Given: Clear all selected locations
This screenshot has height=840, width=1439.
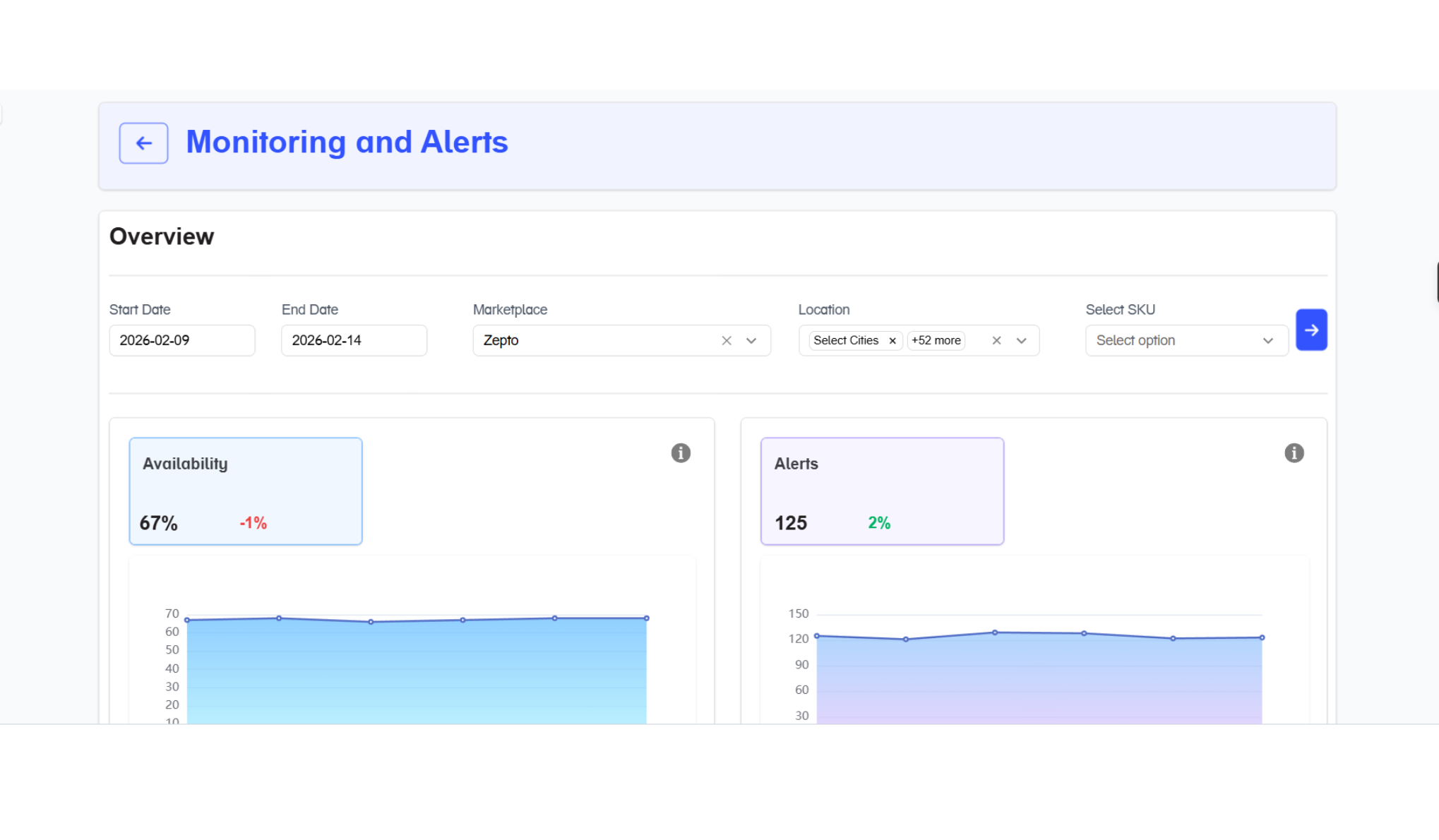Looking at the screenshot, I should 996,341.
